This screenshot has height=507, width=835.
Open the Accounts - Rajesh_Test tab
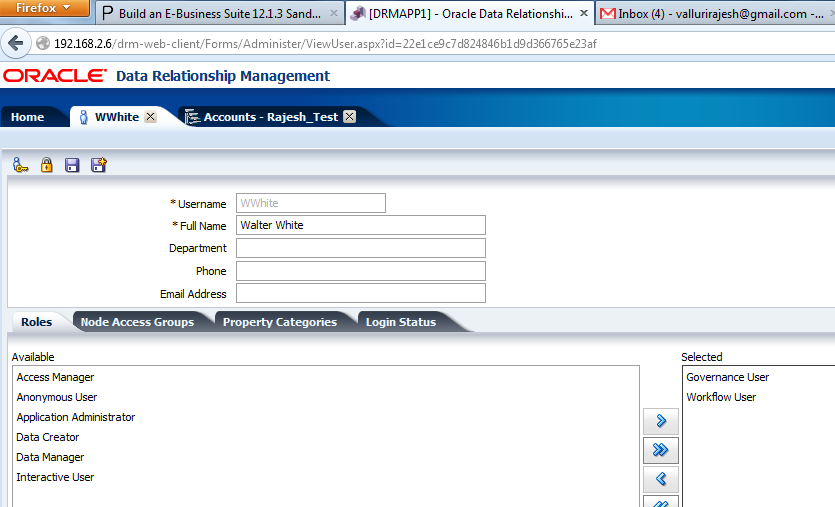(271, 117)
